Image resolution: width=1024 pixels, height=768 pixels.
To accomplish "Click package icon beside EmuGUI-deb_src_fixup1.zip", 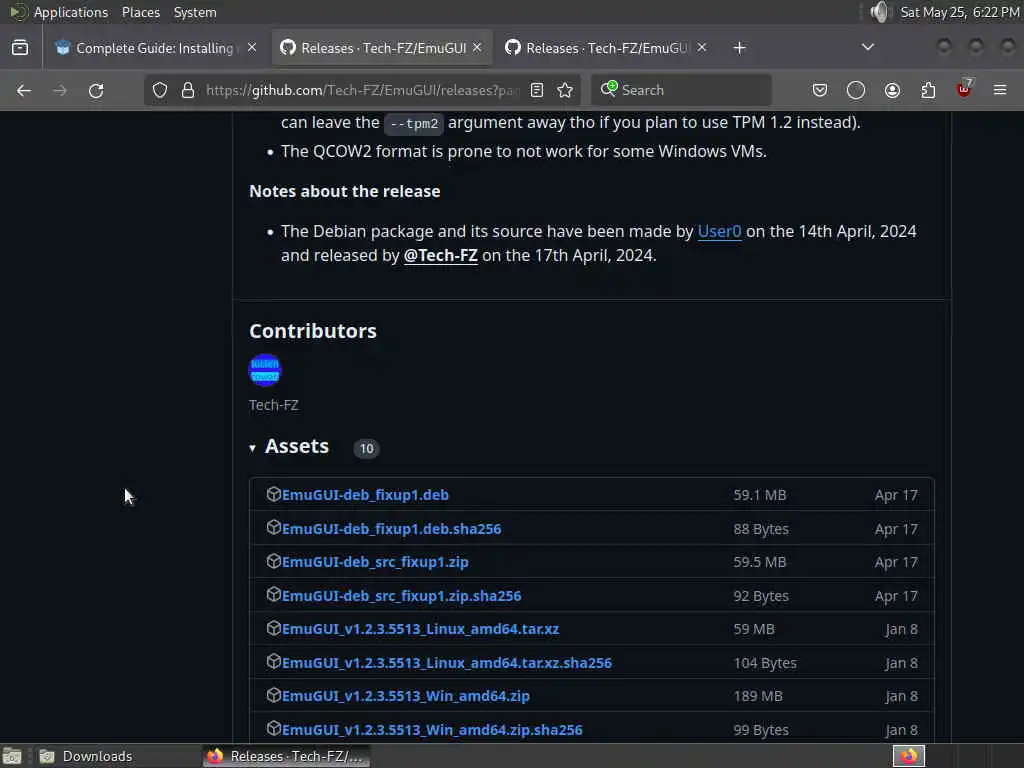I will [x=274, y=561].
